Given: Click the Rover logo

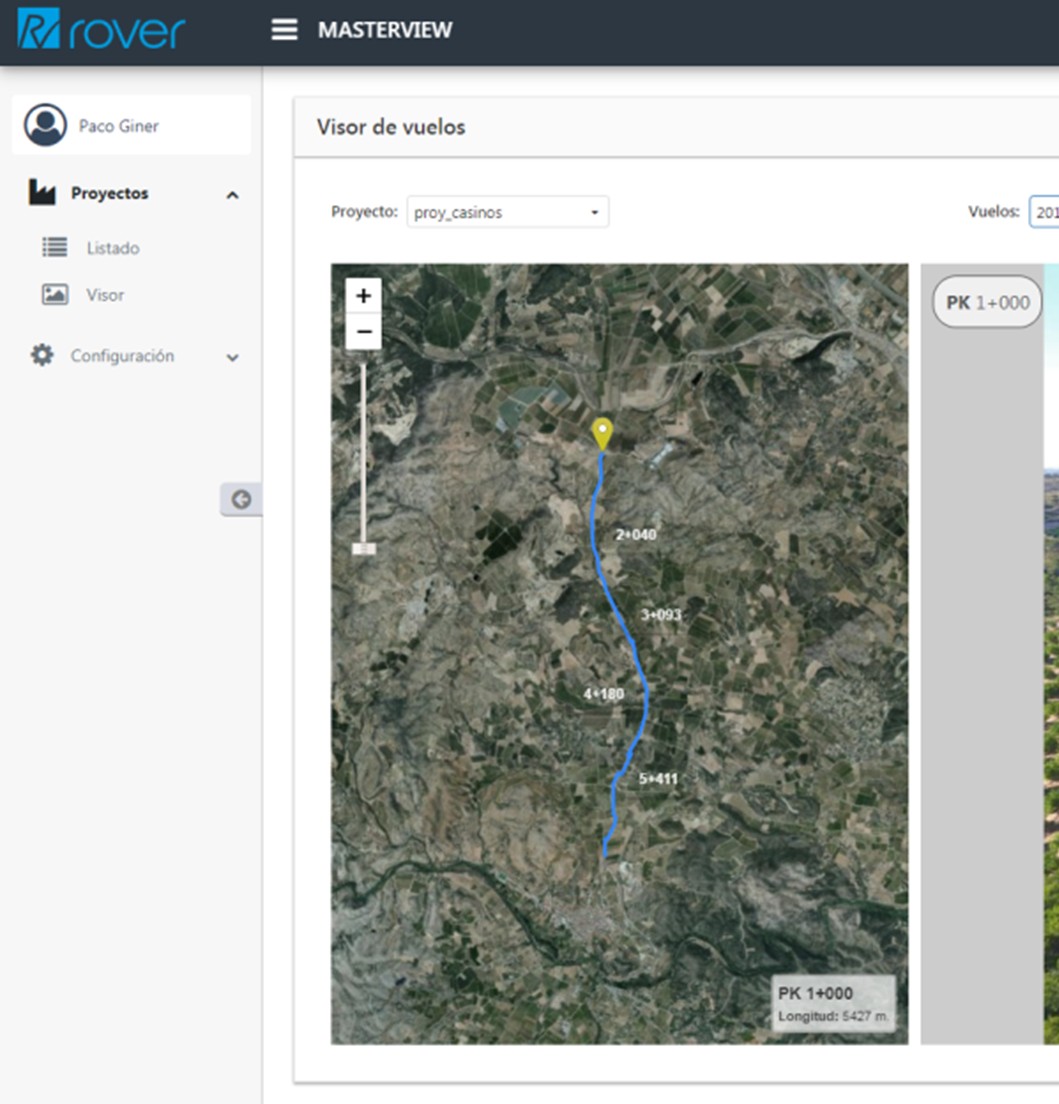Looking at the screenshot, I should pyautogui.click(x=101, y=30).
